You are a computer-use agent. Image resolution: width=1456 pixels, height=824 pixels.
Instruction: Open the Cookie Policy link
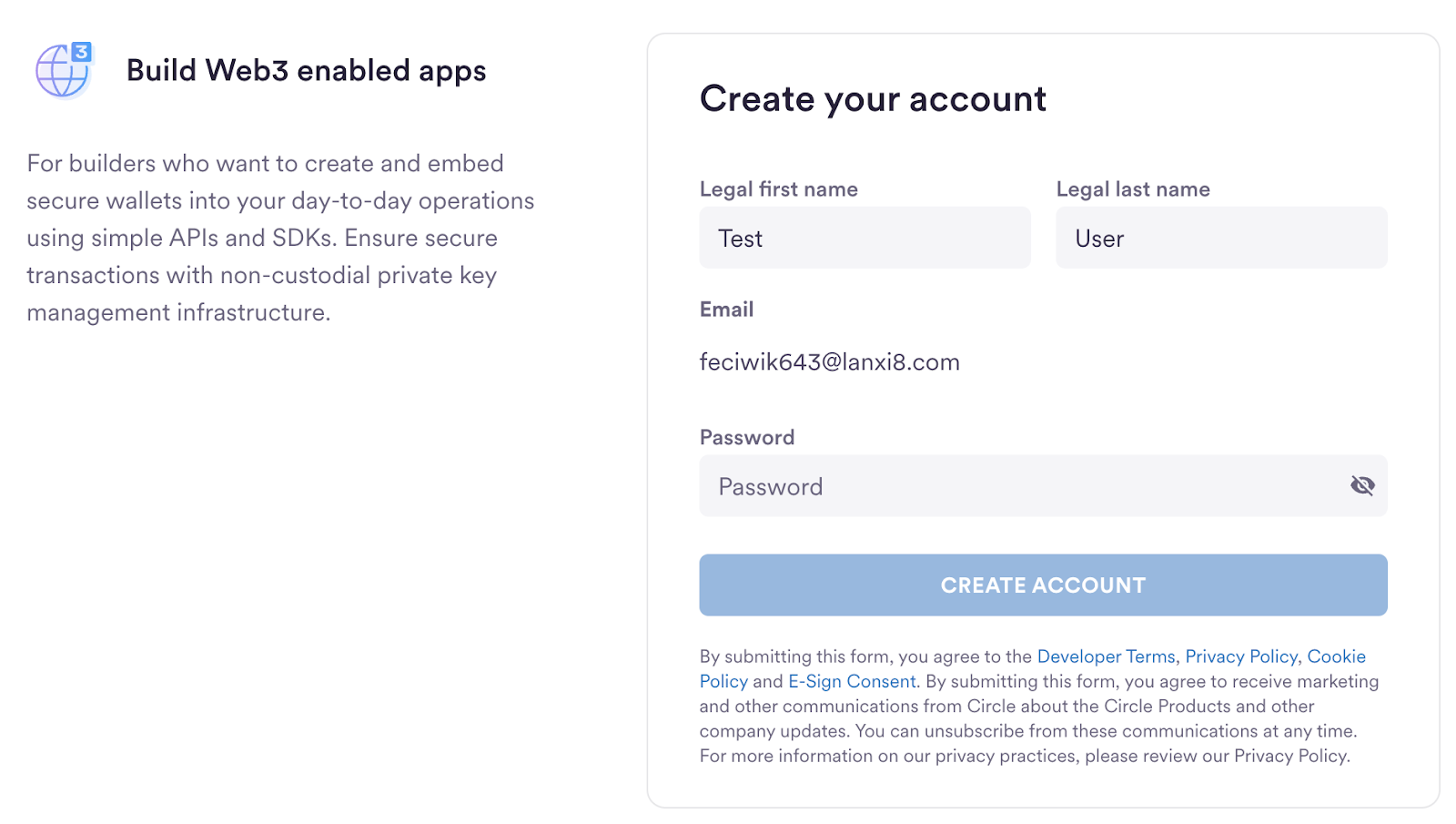[1336, 656]
